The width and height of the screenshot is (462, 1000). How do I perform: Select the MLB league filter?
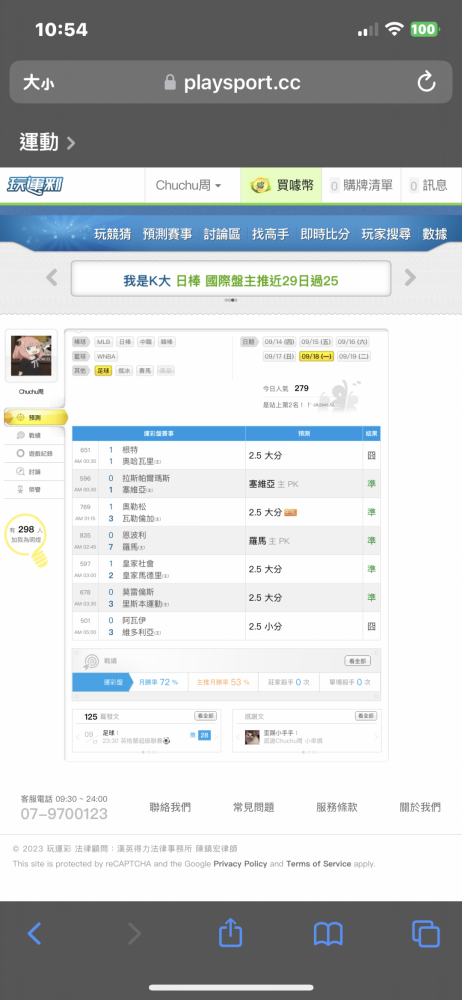pyautogui.click(x=103, y=342)
